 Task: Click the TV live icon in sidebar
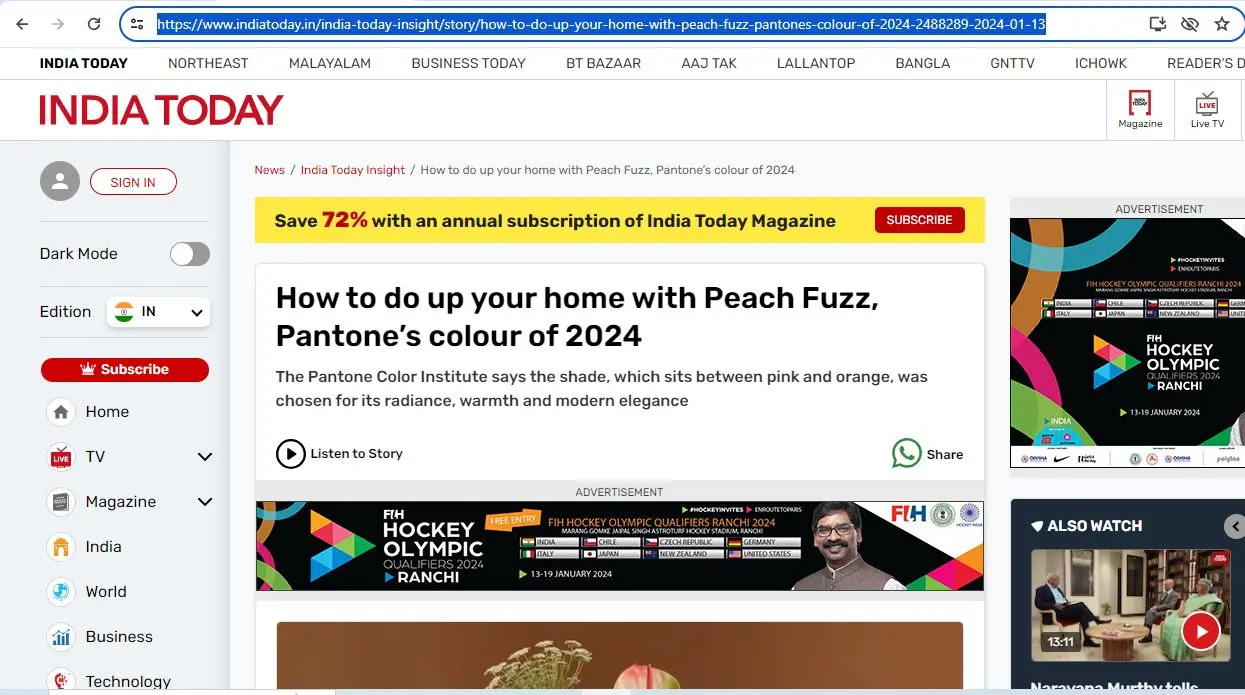61,457
